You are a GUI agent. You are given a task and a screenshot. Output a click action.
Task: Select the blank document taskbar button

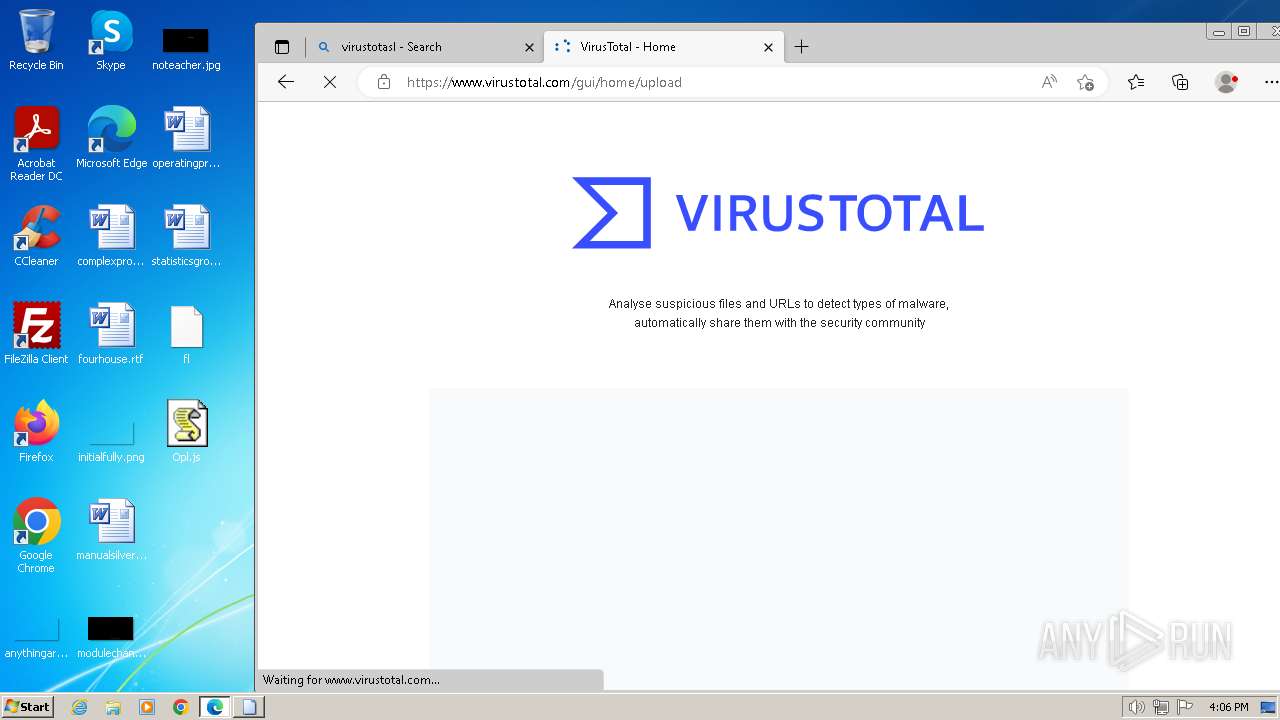point(249,707)
